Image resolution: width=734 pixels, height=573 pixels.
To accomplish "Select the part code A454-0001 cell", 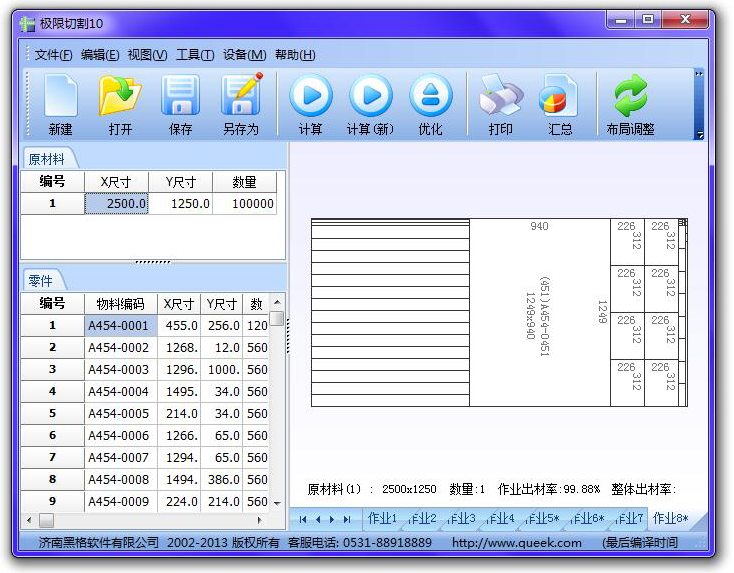I will 121,325.
